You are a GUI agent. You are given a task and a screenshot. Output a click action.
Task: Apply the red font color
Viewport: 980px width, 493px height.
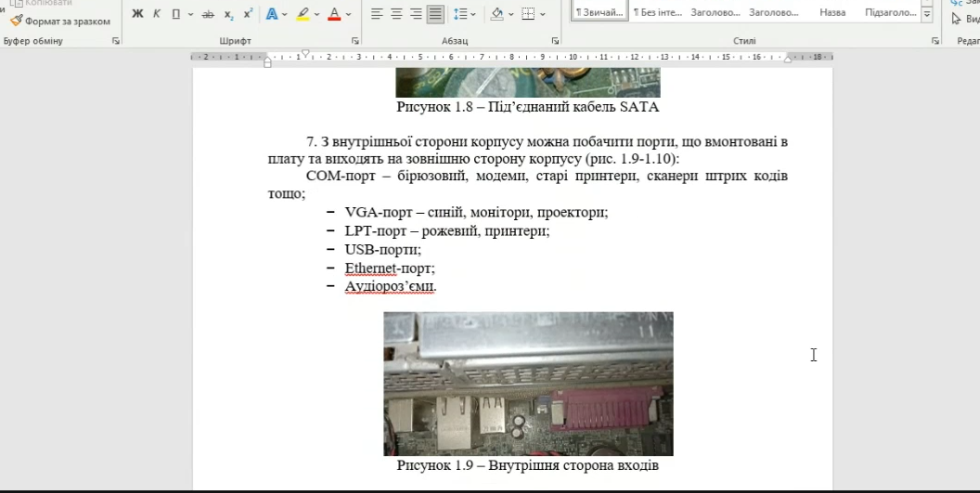(x=334, y=14)
